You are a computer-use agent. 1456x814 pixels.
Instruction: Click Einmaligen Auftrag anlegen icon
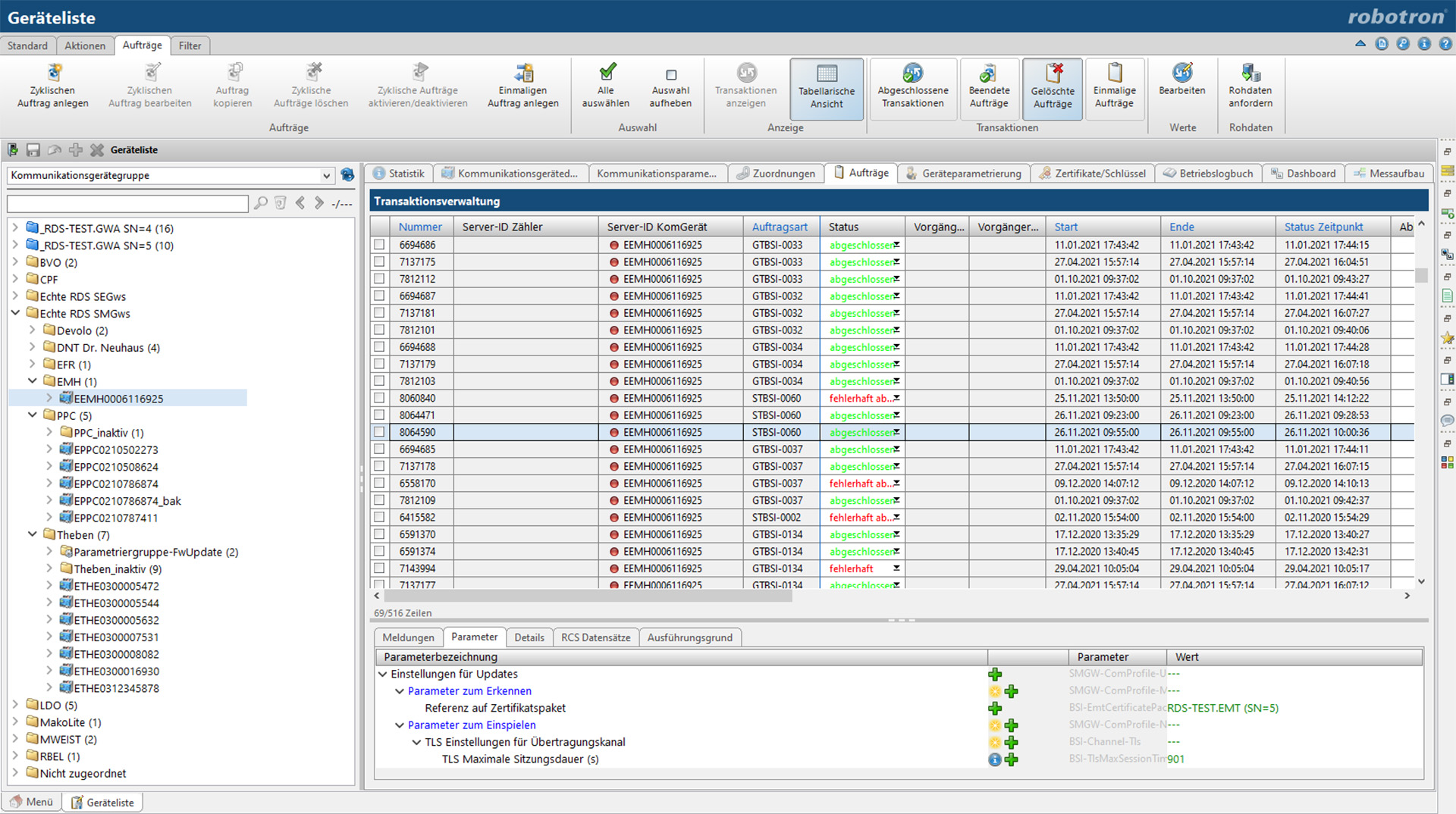pyautogui.click(x=523, y=73)
